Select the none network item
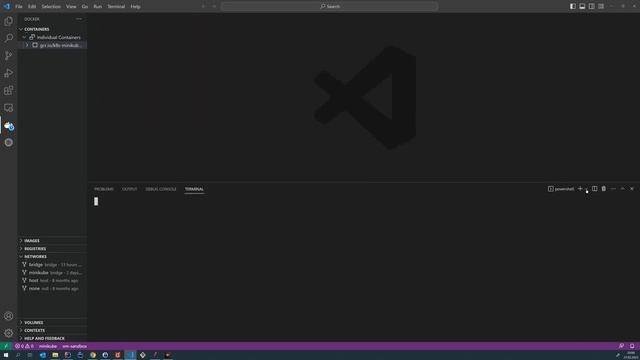Viewport: 640px width, 360px height. [52, 288]
